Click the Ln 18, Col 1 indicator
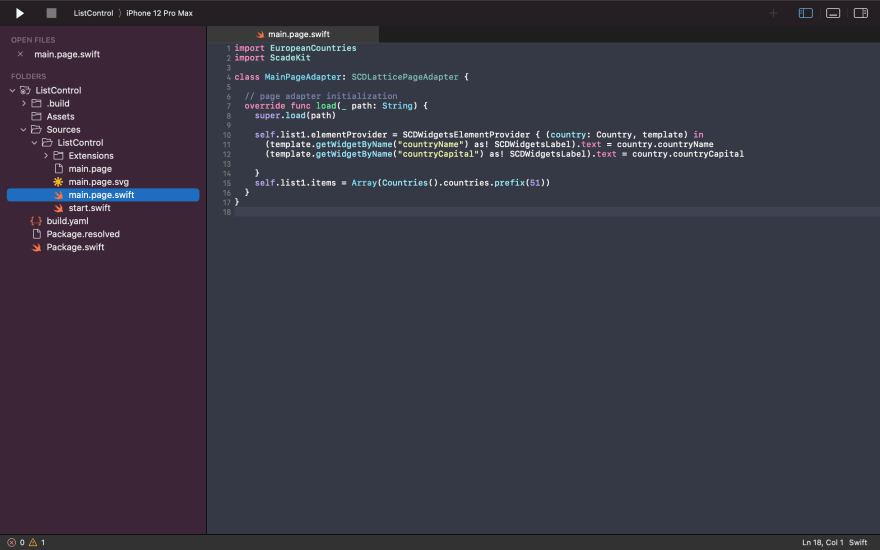 (x=822, y=542)
